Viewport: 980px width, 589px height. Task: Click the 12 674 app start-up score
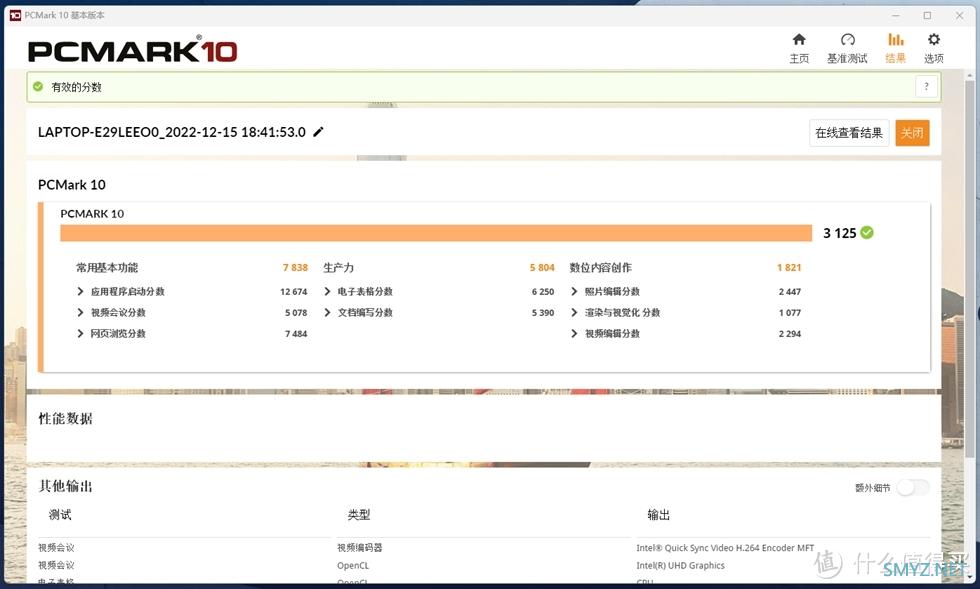tap(293, 291)
